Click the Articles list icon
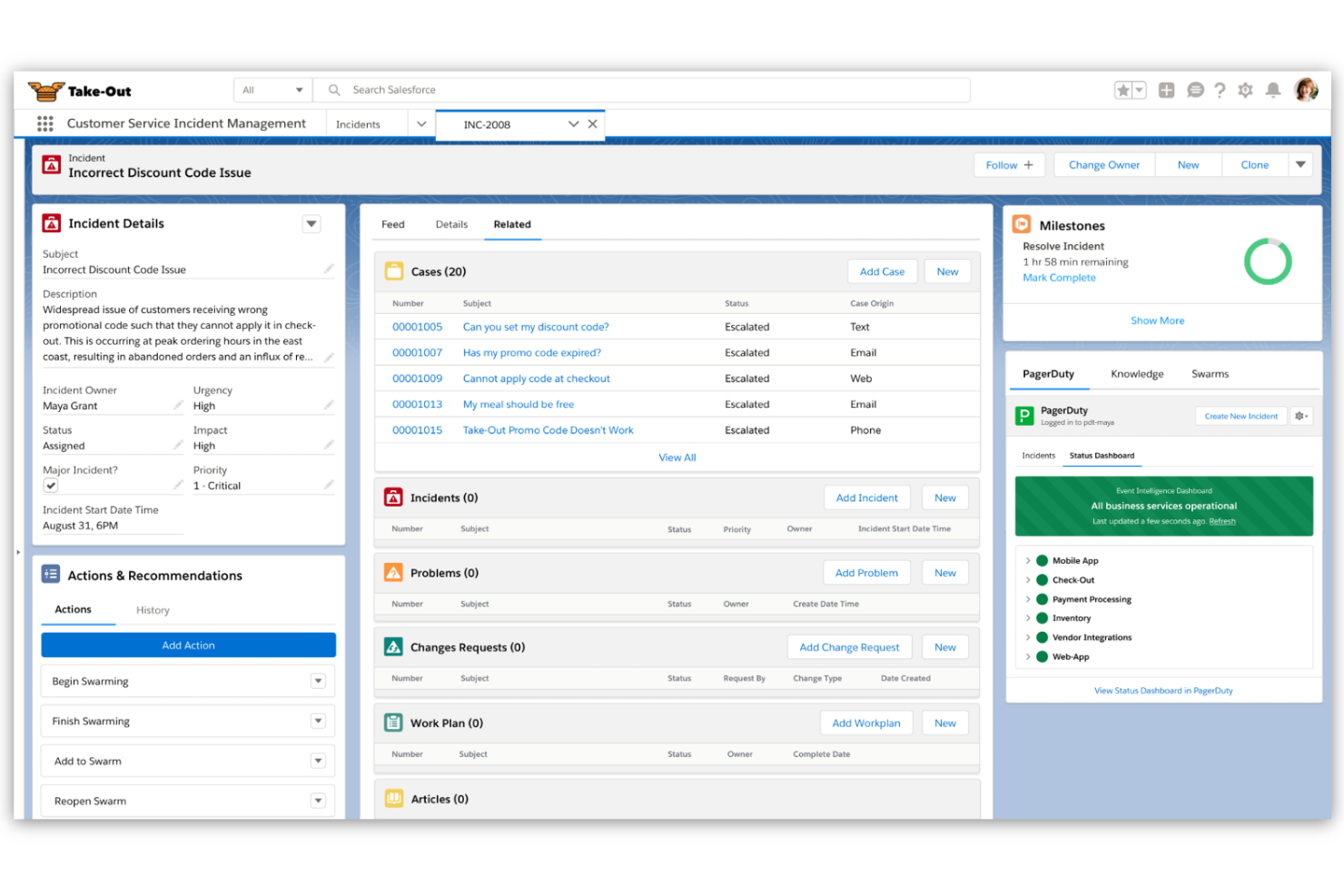Viewport: 1344px width, 896px height. click(x=394, y=799)
